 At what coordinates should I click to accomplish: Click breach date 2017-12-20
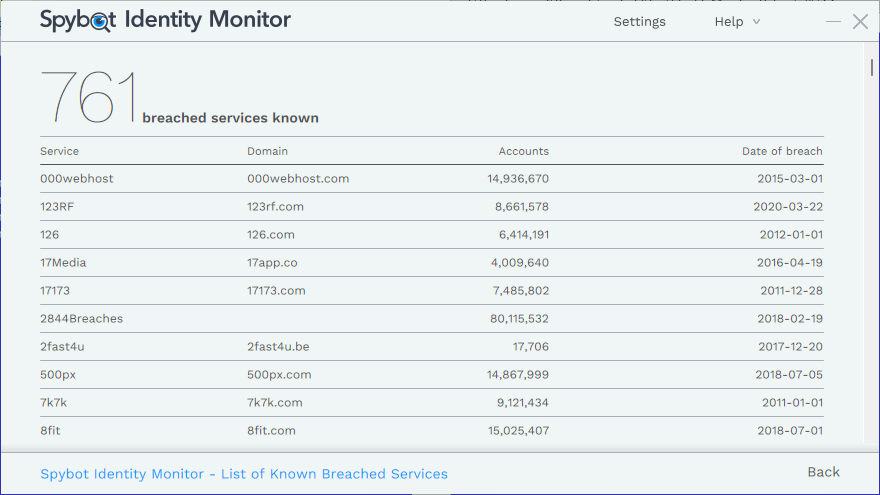point(790,347)
